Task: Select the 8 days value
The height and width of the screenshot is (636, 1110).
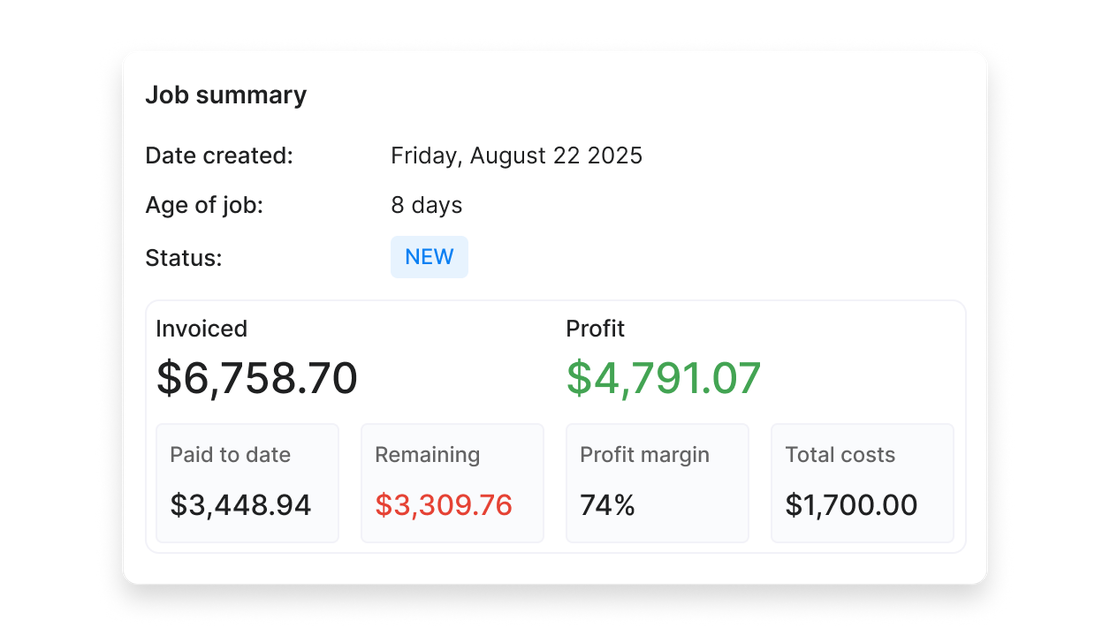Action: pos(426,205)
